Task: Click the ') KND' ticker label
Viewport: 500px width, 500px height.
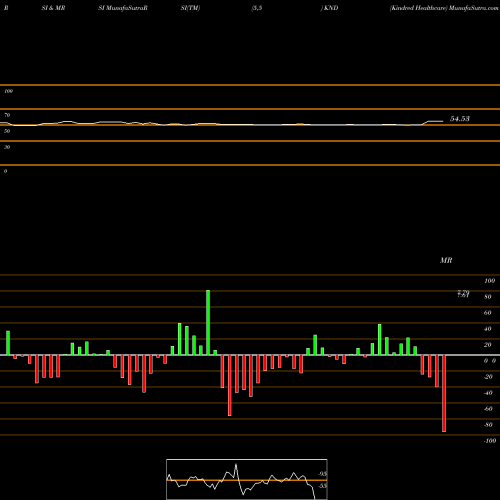Action: point(329,8)
